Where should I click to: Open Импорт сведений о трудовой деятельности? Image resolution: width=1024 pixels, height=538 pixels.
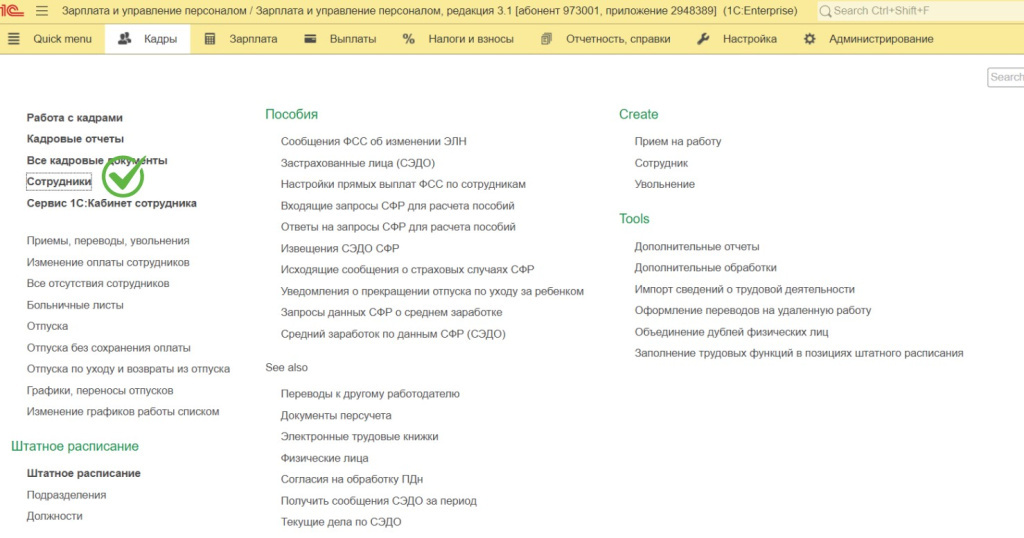click(x=744, y=289)
